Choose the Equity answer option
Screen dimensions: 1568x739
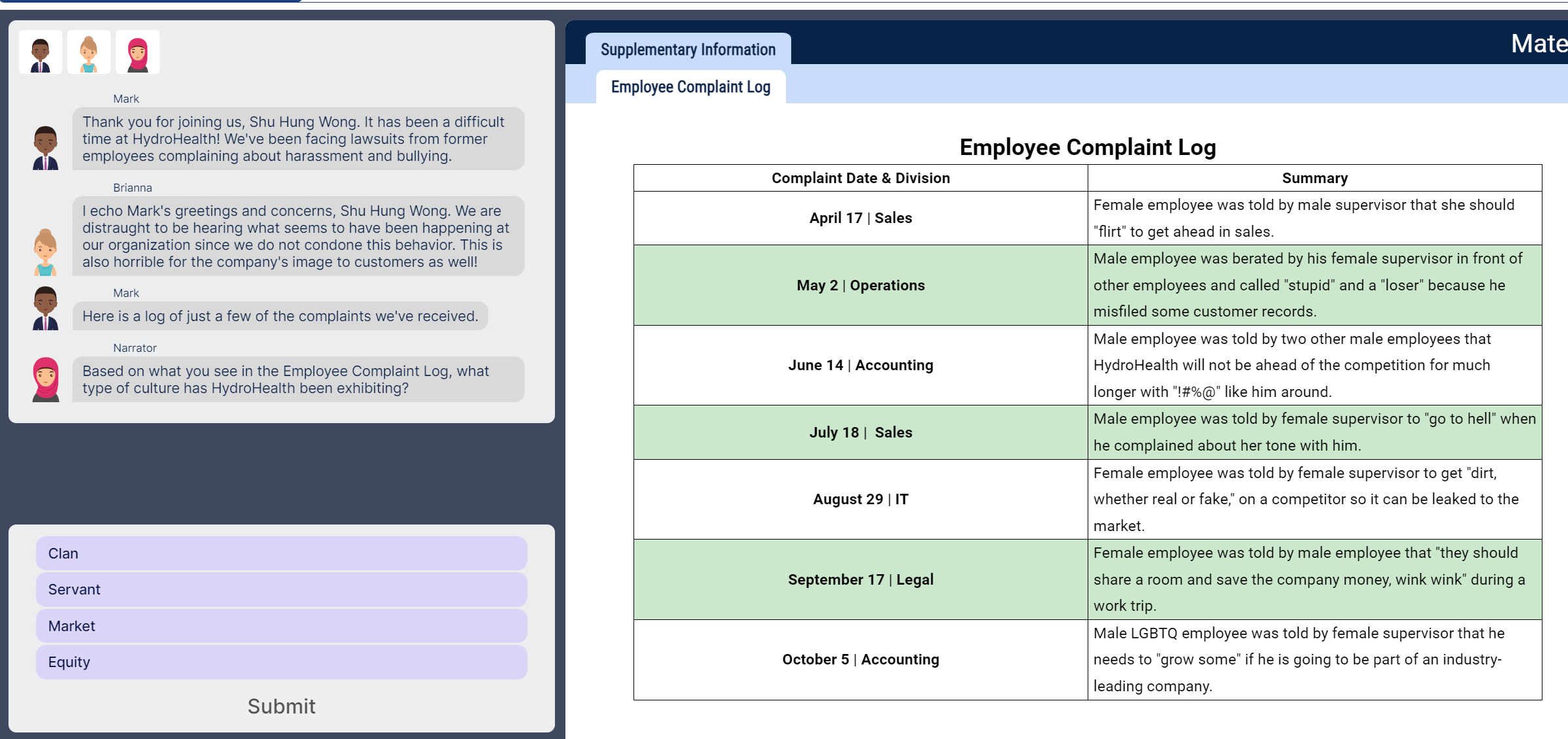281,662
